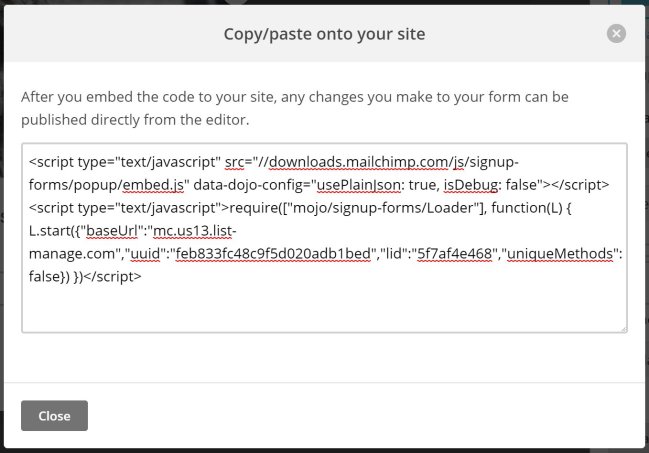This screenshot has width=649, height=453.
Task: Click inside the embed code text area
Action: coord(324,238)
